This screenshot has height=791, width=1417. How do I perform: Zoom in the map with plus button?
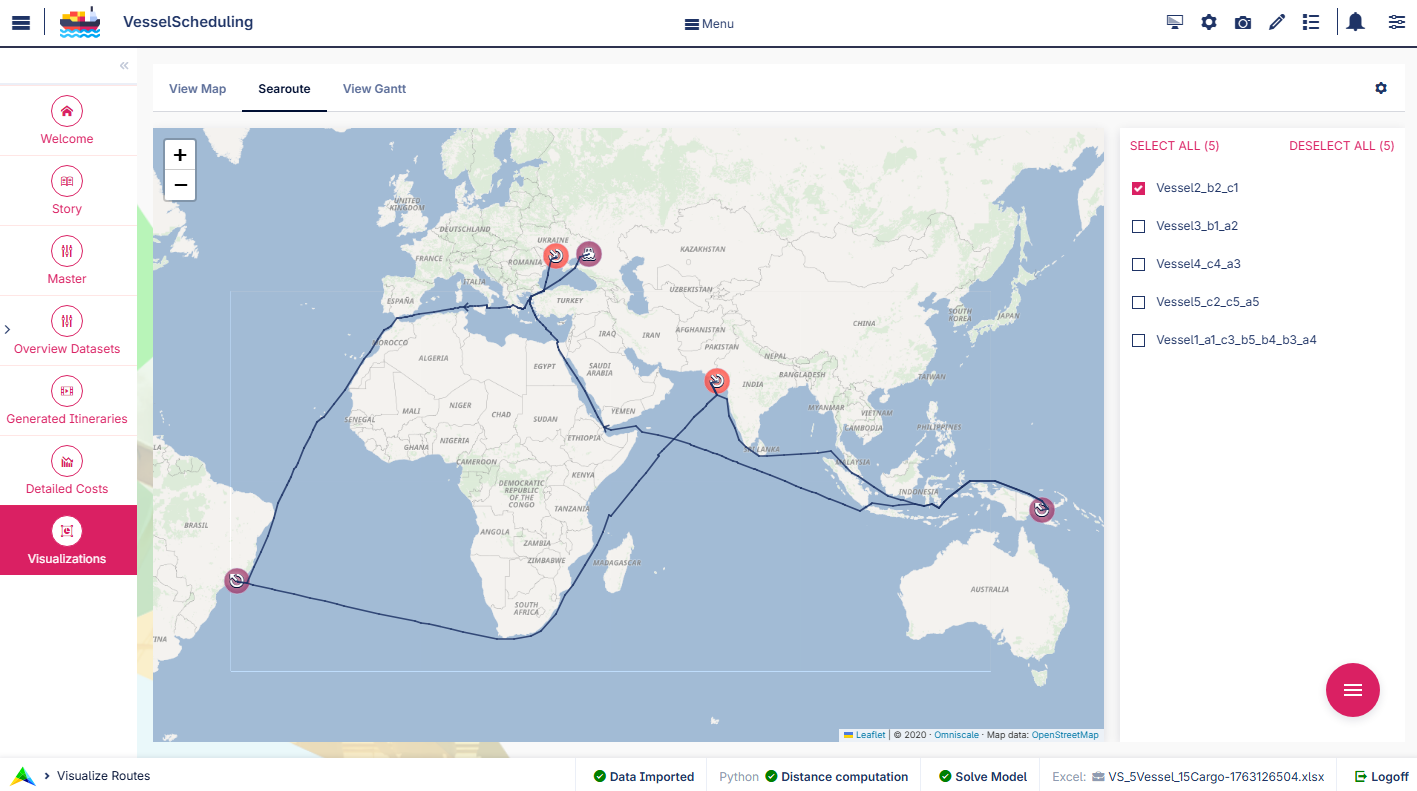coord(180,155)
